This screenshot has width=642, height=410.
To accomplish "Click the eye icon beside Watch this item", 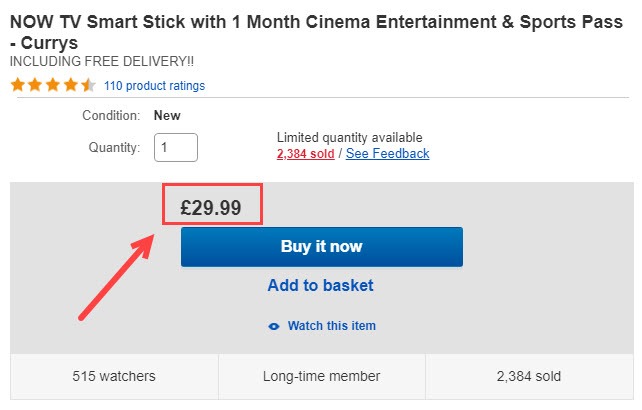I will (x=274, y=326).
